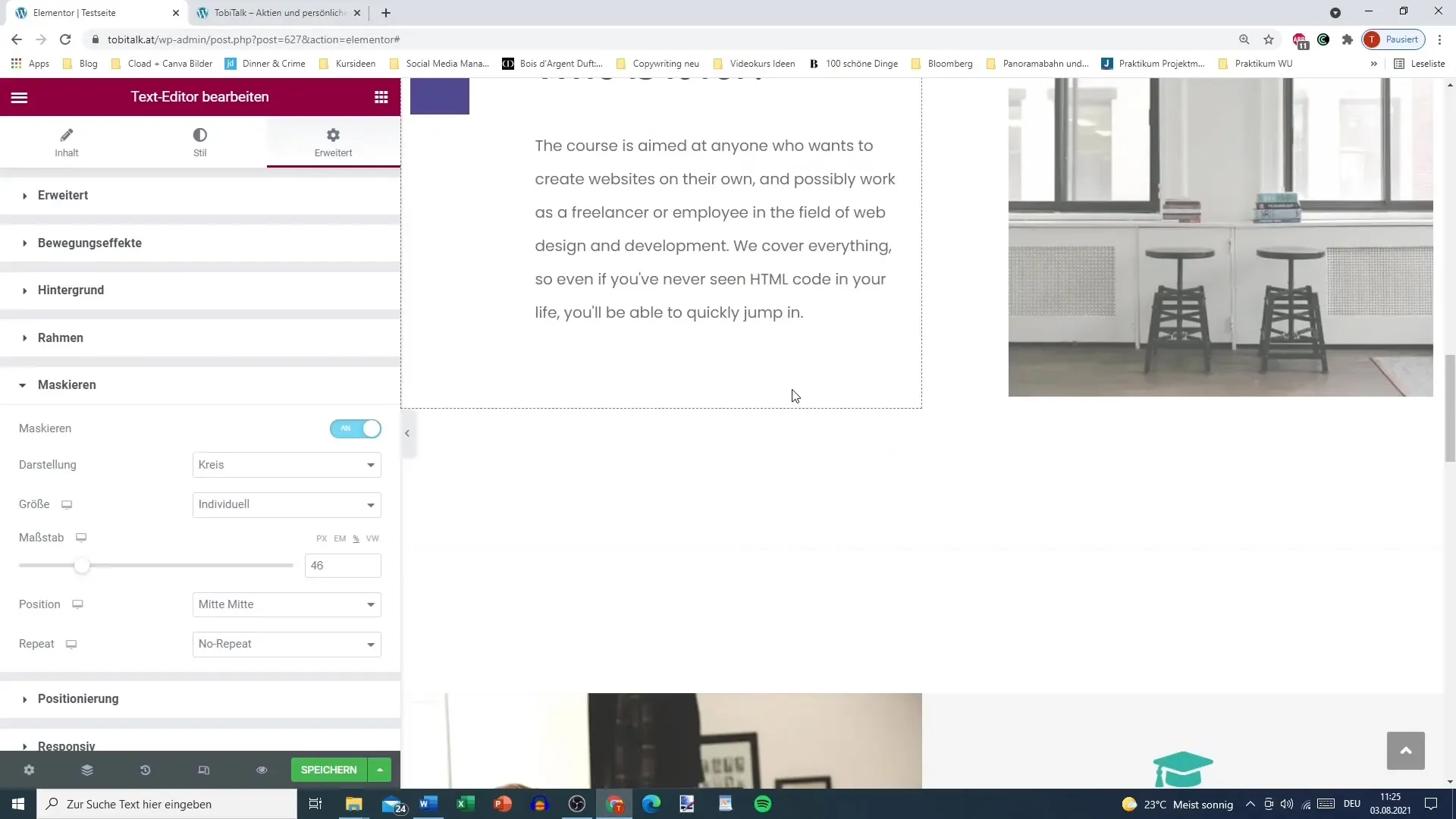
Task: Click the Repeat responsive device icon
Action: [x=71, y=645]
